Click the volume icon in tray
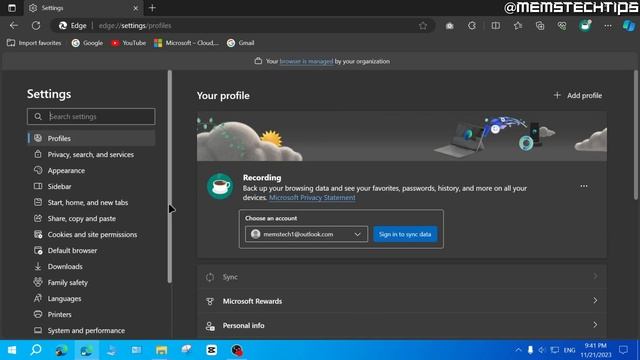The image size is (640, 360). click(x=542, y=350)
